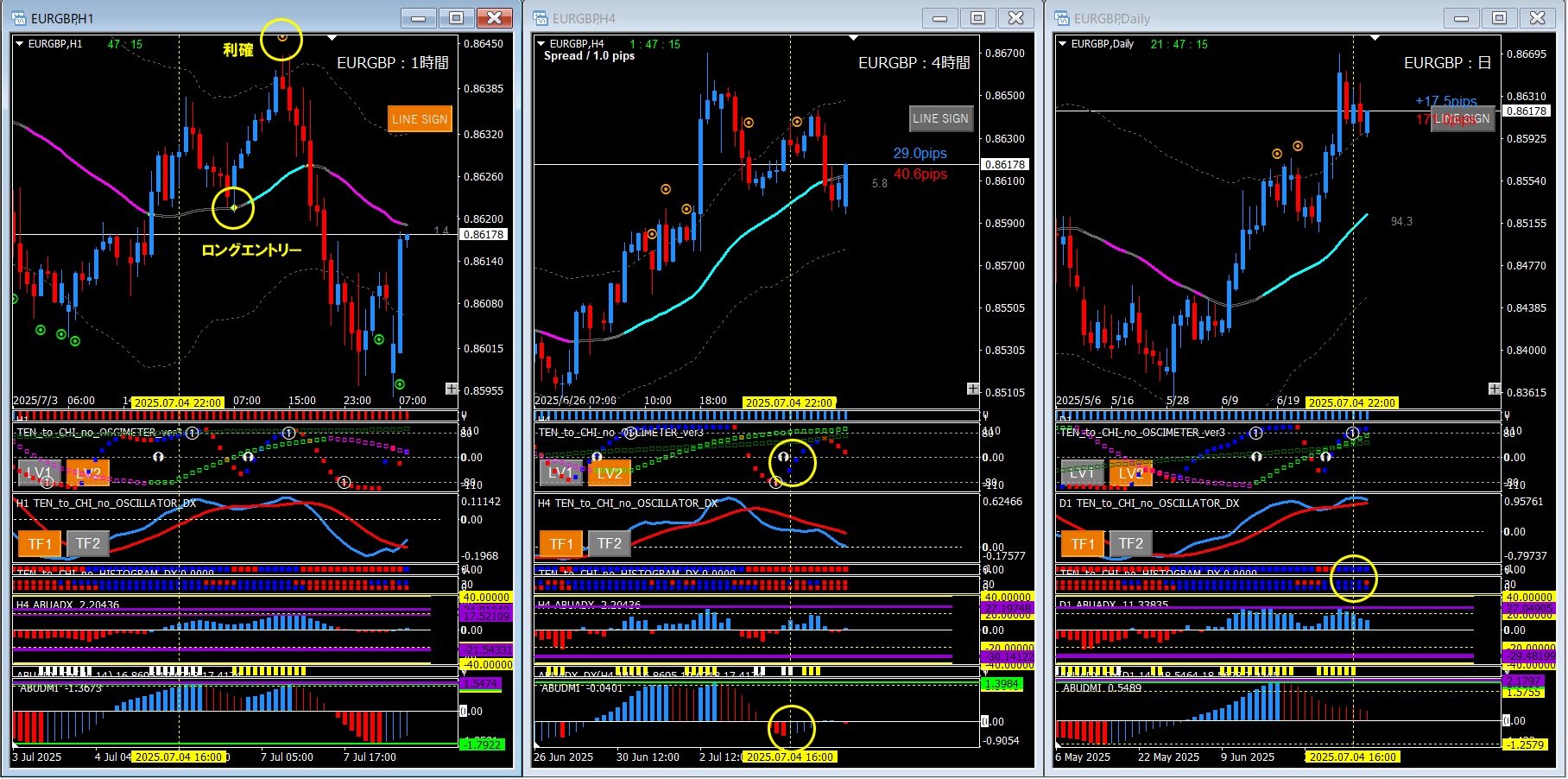Screen dimensions: 1568x779
Task: Click the EURGBP,H4 window title icon
Action: coord(541,18)
